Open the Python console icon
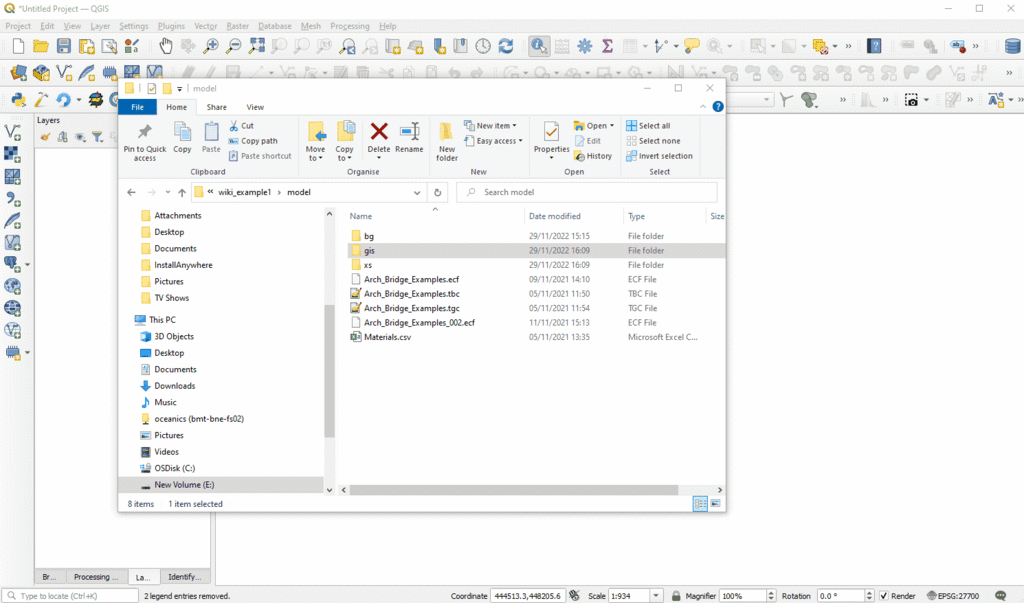 (17, 100)
